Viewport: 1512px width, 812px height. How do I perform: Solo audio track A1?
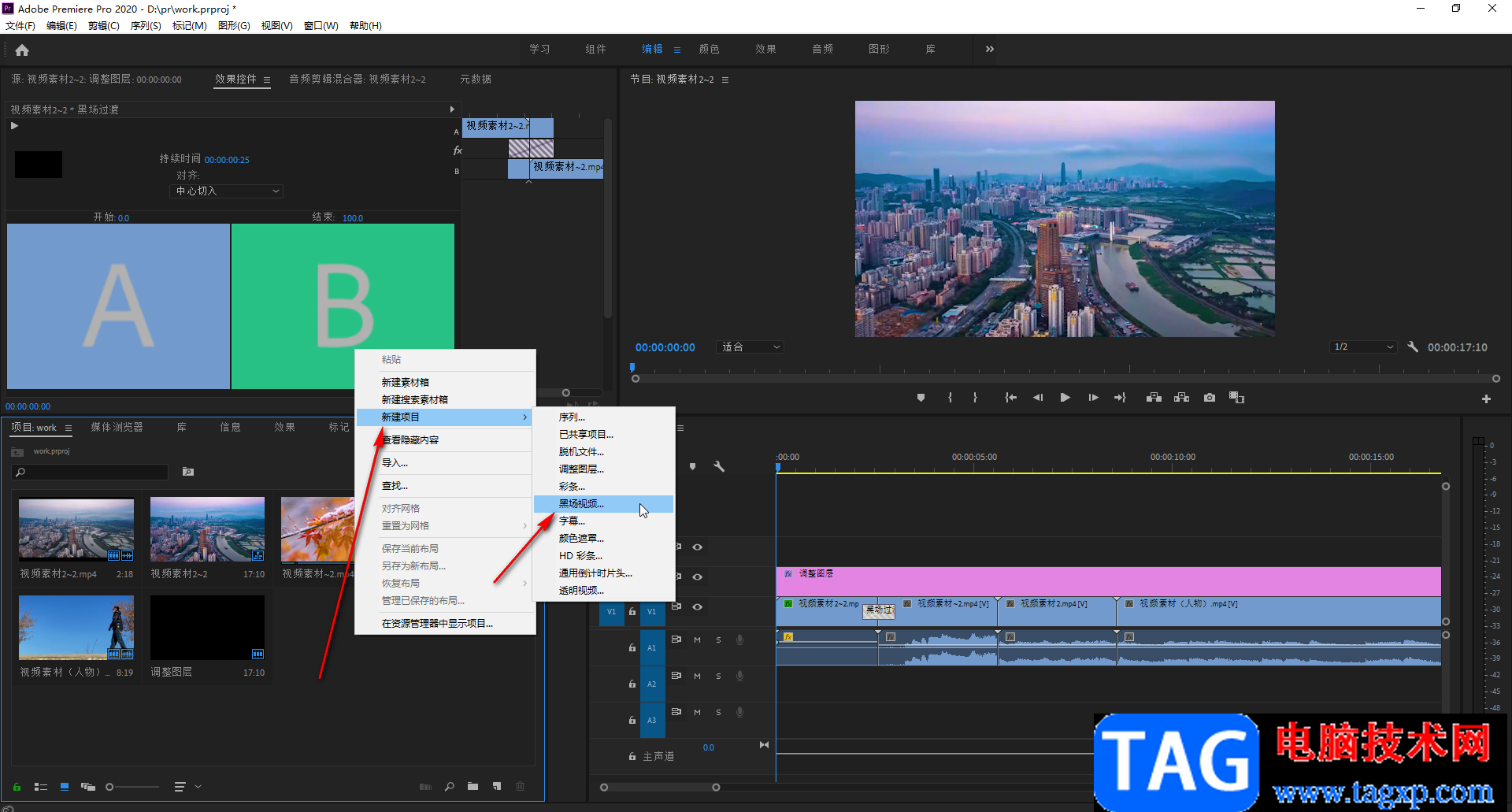coord(718,640)
